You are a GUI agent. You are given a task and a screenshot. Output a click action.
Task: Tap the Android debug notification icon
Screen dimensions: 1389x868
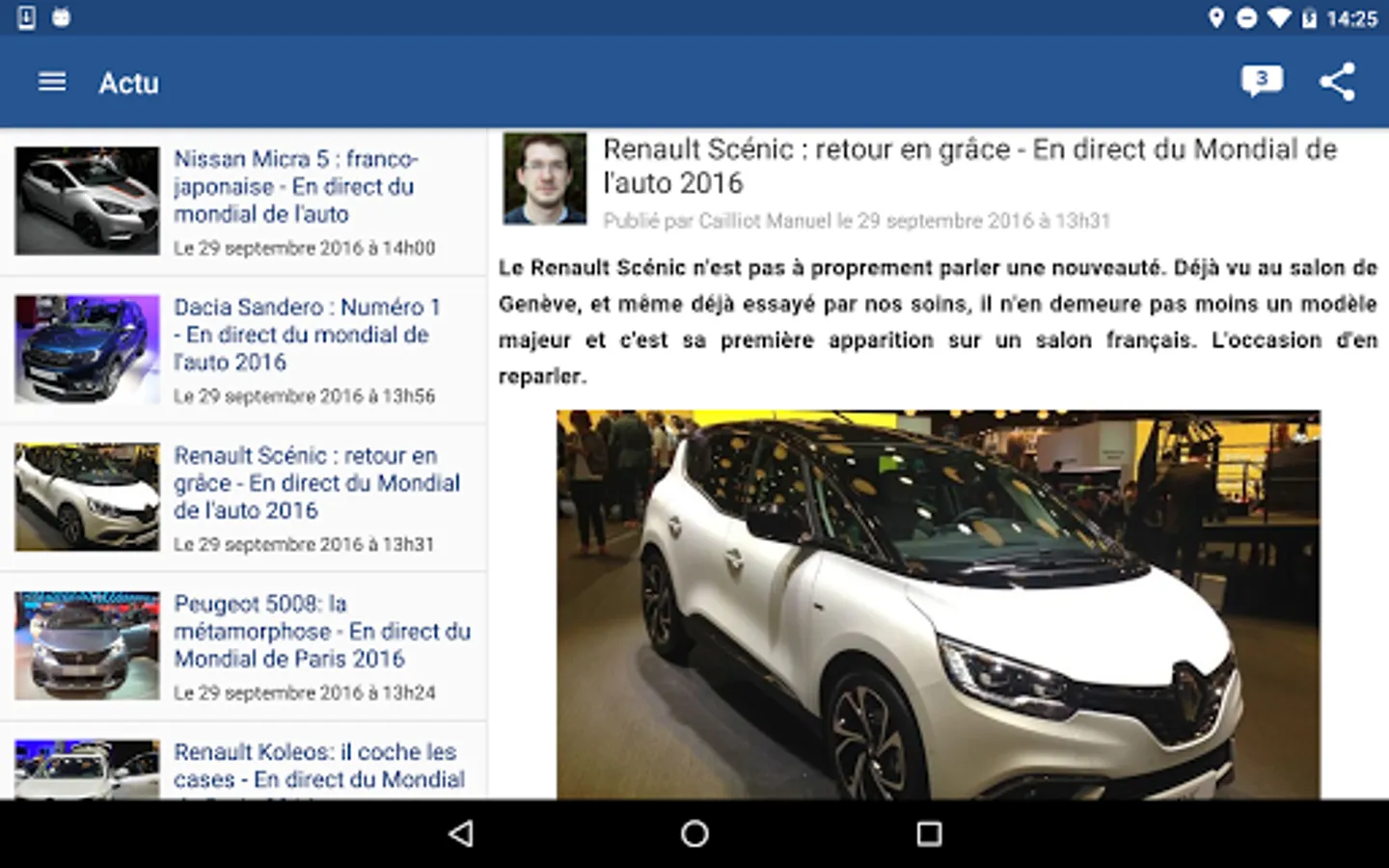pos(61,17)
